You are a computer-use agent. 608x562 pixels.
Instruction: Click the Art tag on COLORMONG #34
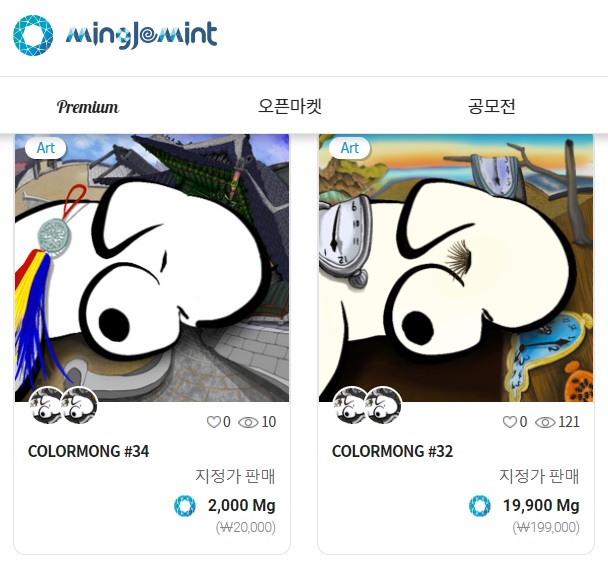click(45, 148)
